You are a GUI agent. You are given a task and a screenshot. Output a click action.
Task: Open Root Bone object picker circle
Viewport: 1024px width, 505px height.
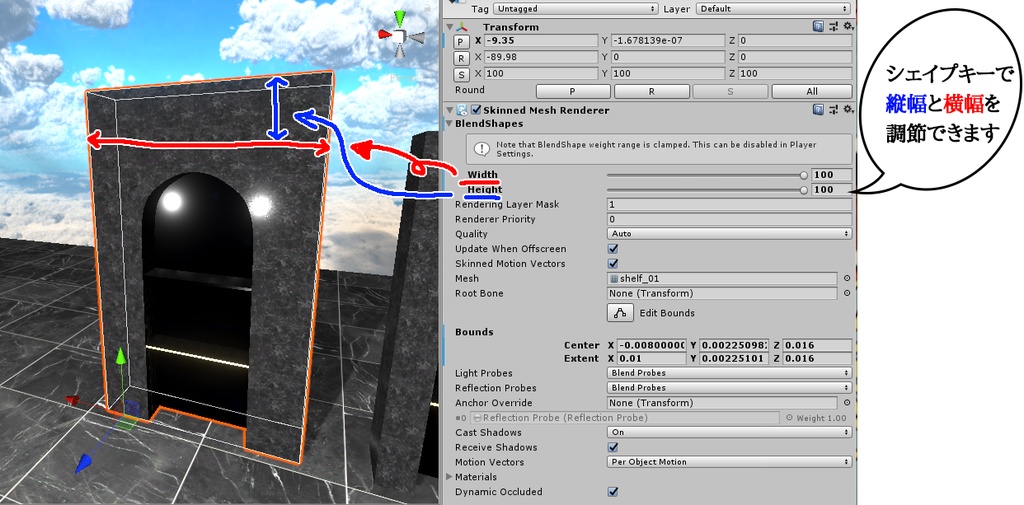(847, 293)
